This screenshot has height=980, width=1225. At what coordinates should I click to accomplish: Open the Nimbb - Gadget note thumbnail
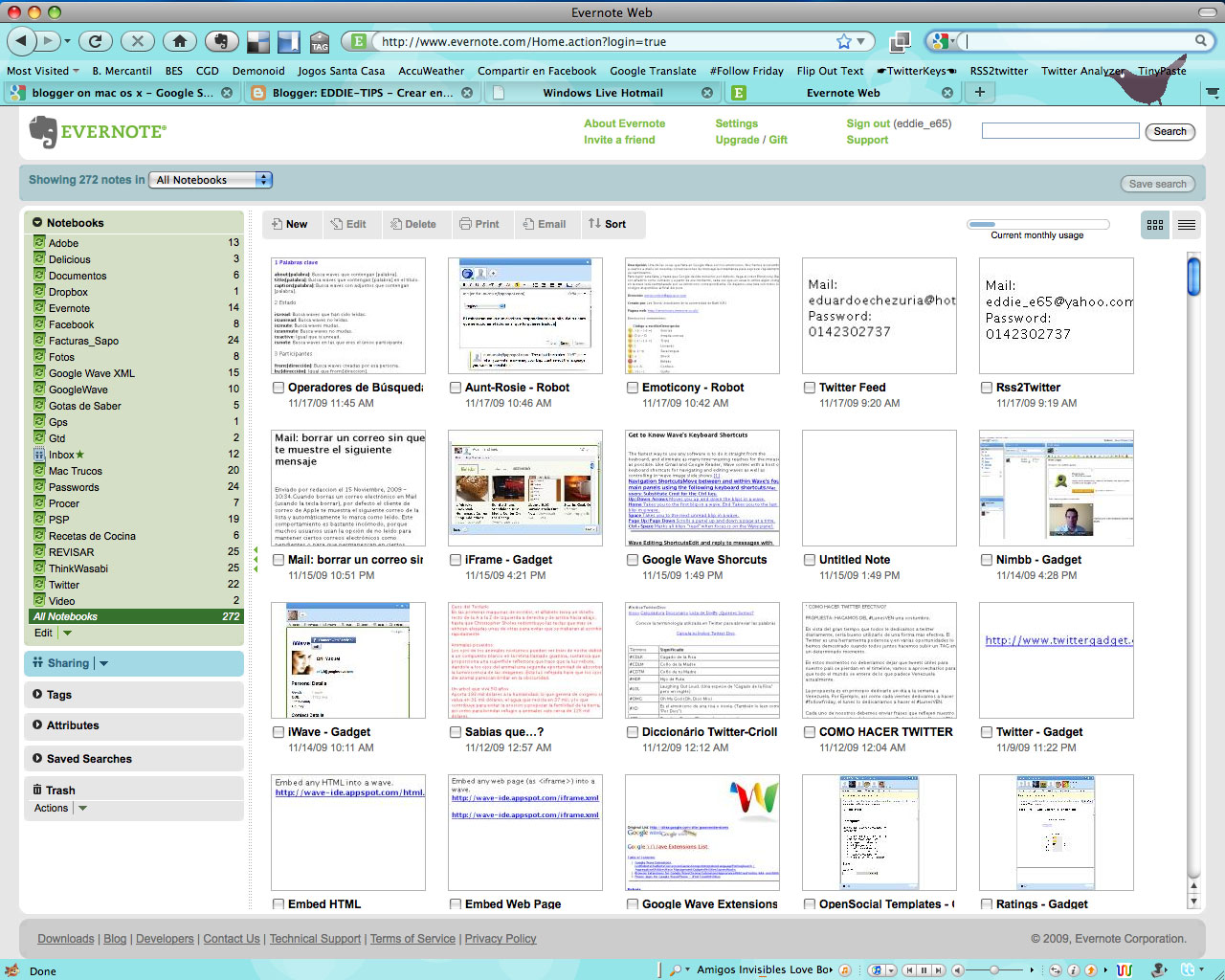[1057, 488]
